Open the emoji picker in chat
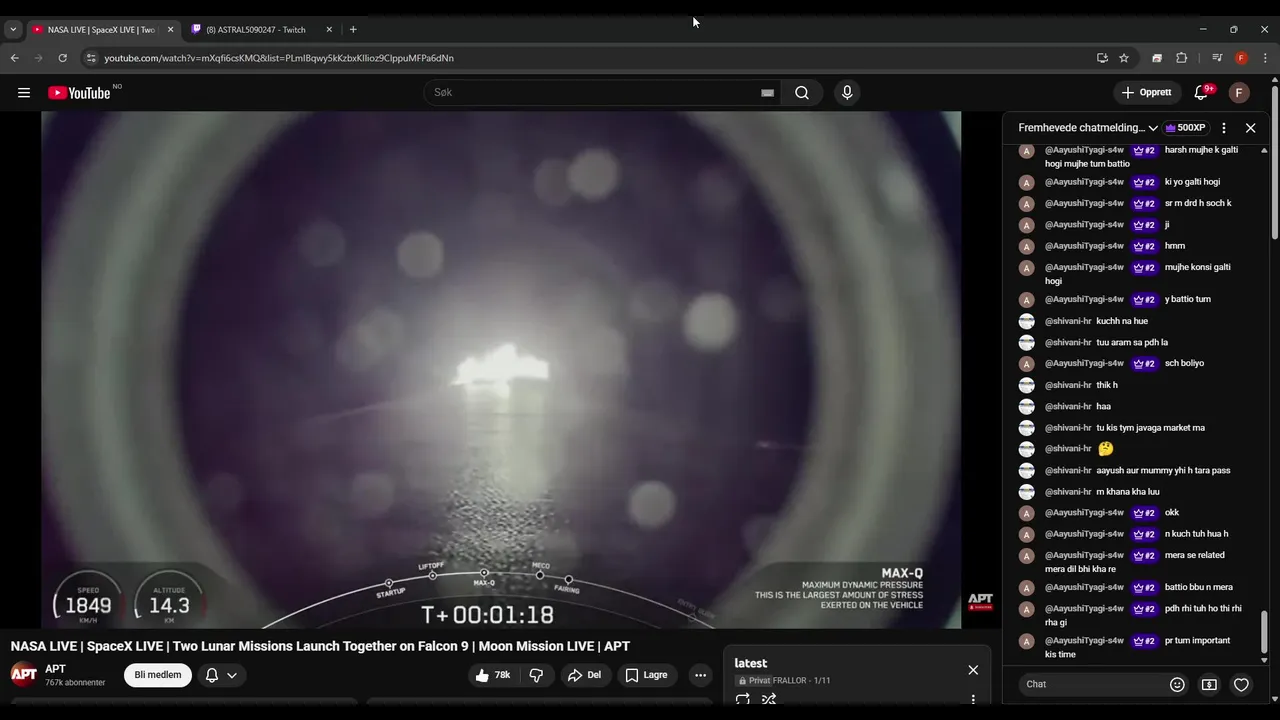 pyautogui.click(x=1177, y=684)
